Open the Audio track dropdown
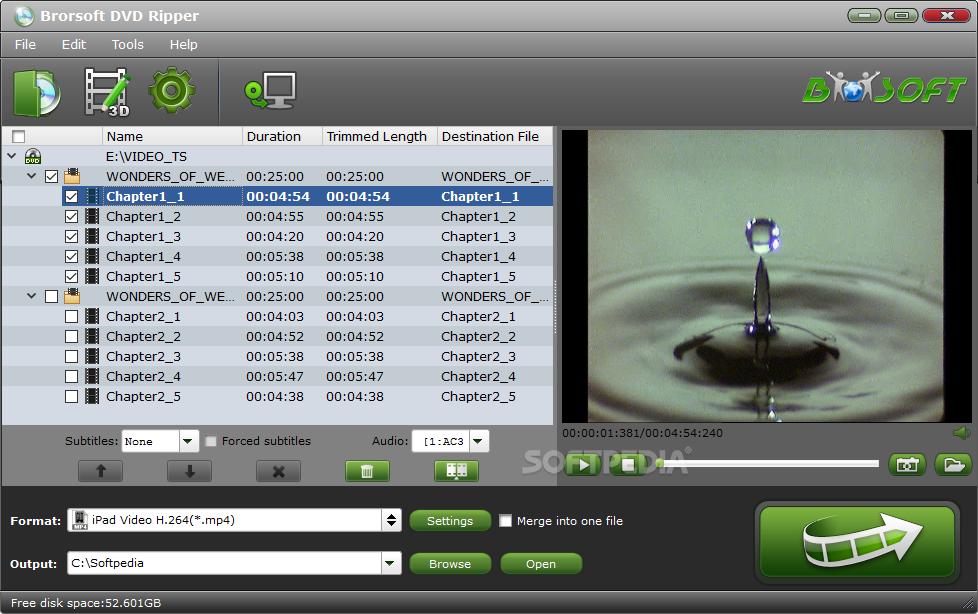The width and height of the screenshot is (978, 614). coord(478,441)
